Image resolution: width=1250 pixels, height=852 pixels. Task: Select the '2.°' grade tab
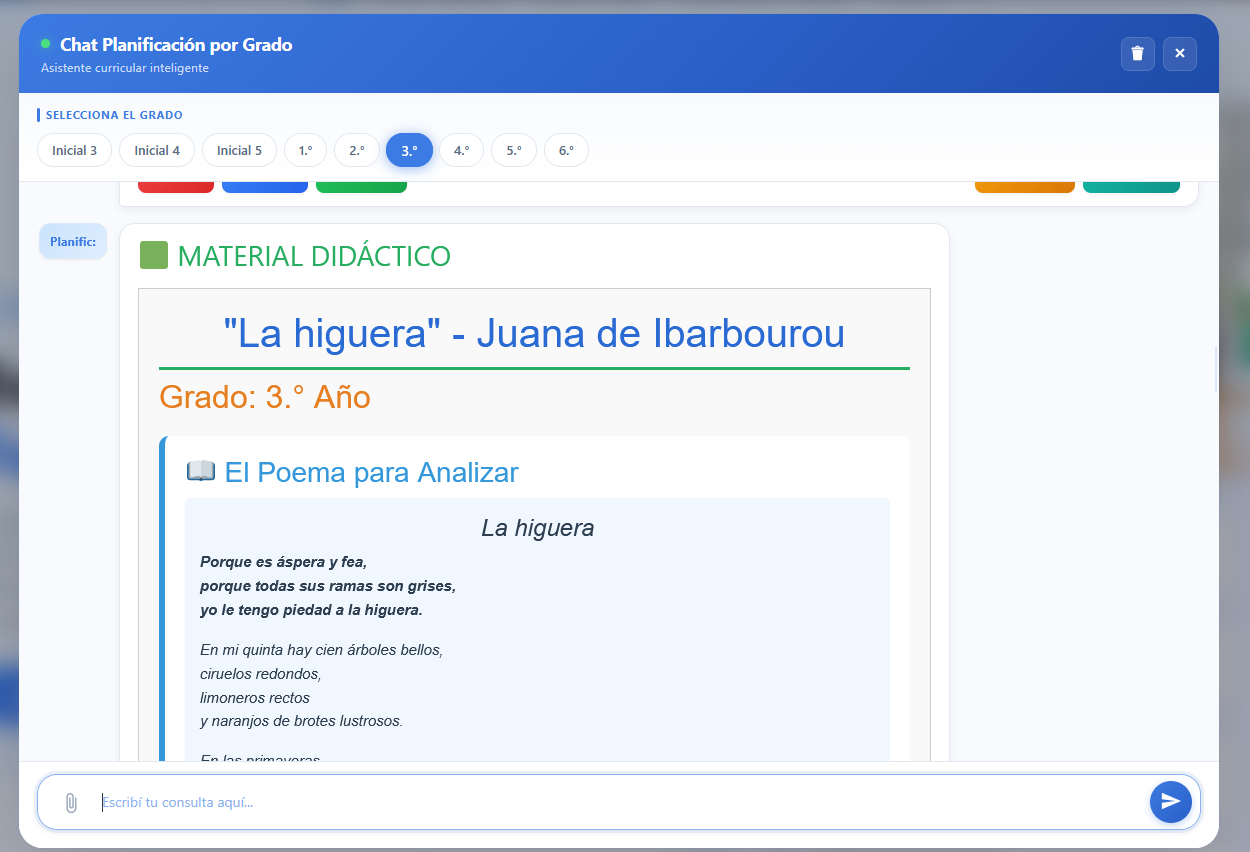pos(357,150)
